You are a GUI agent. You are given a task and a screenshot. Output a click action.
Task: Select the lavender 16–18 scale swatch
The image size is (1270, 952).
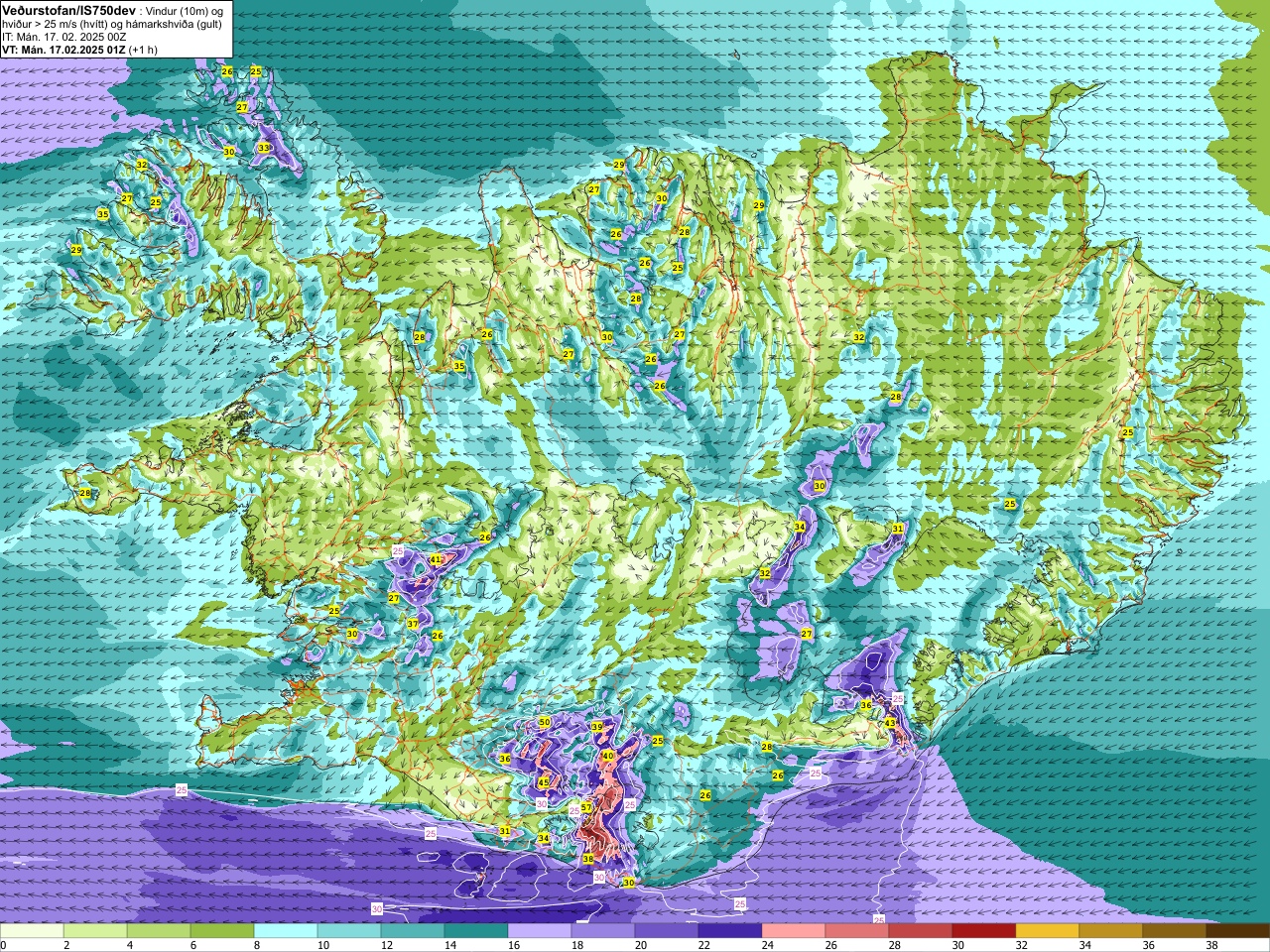pos(540,931)
